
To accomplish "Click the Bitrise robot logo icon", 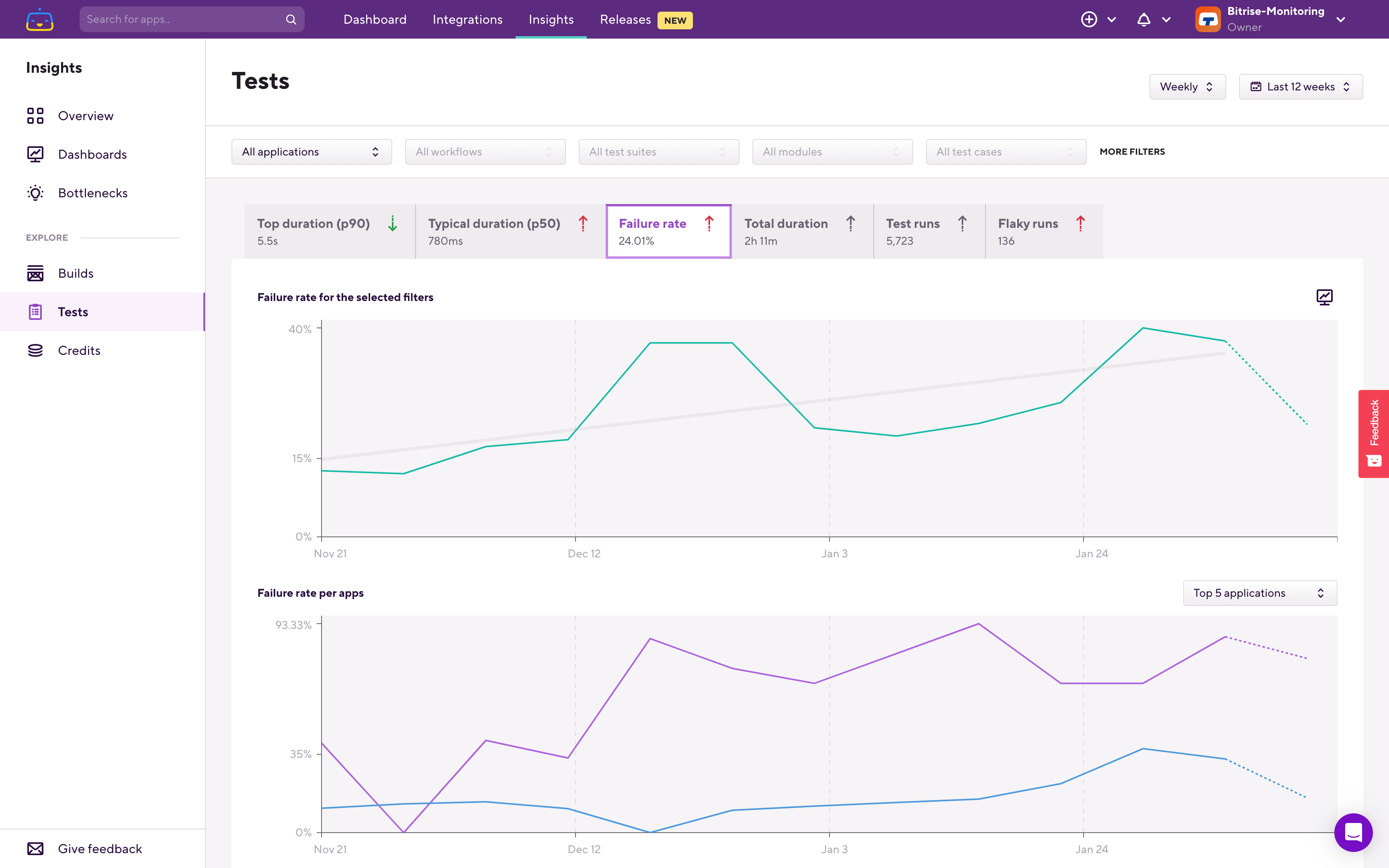I will pos(40,20).
